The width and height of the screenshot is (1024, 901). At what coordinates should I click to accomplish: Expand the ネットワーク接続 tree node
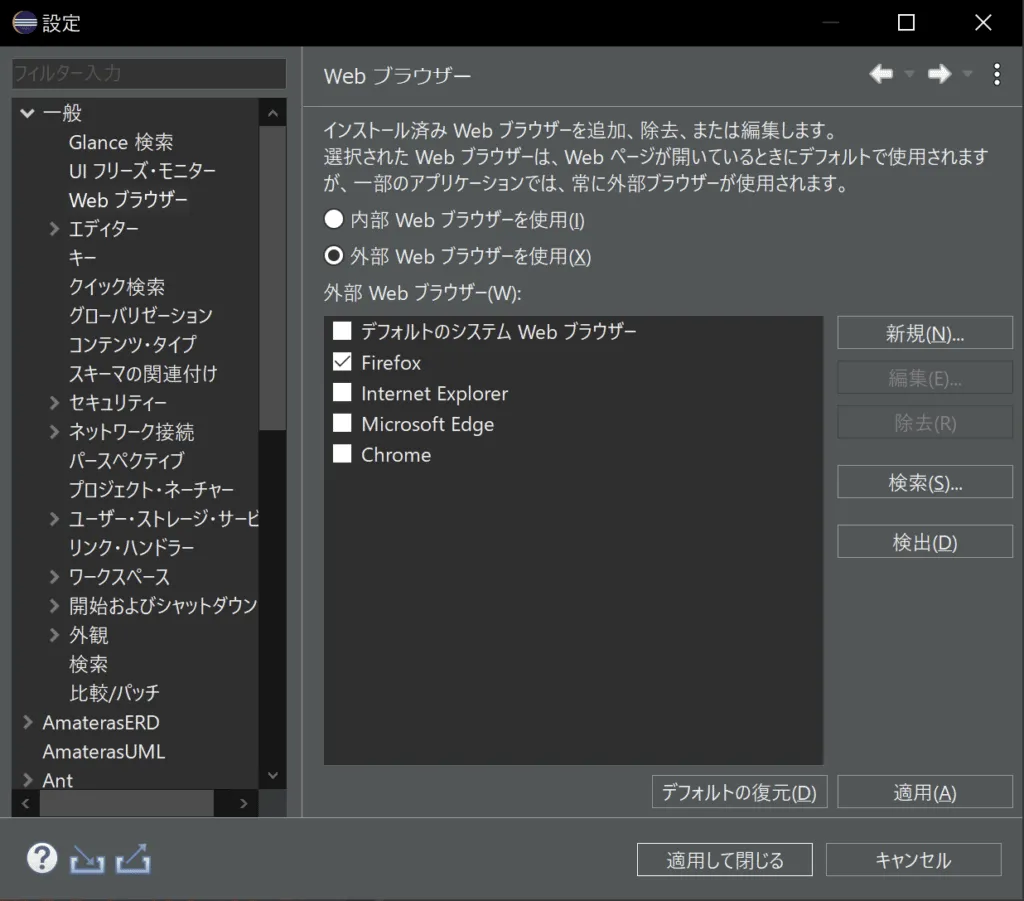(54, 432)
